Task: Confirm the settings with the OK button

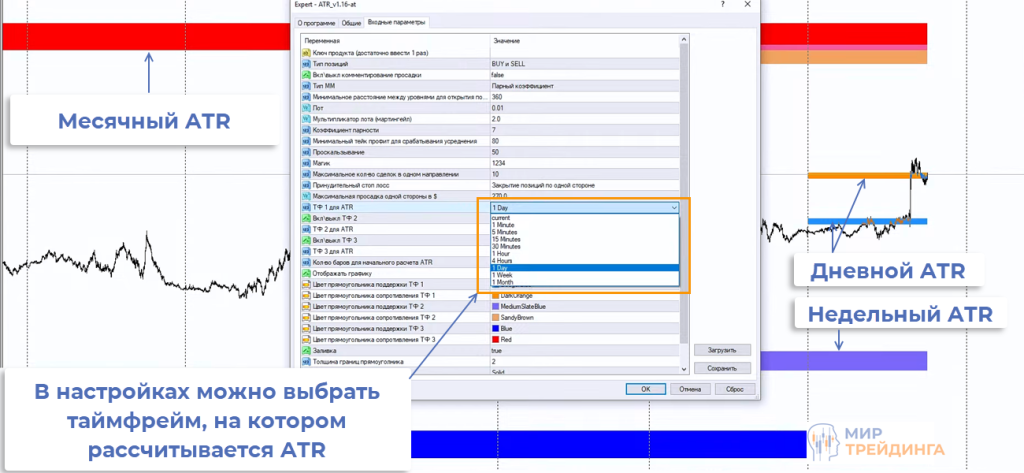Action: pos(646,389)
